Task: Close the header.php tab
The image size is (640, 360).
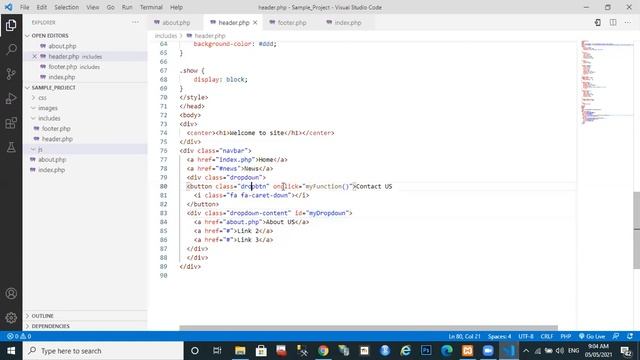Action: (255, 23)
